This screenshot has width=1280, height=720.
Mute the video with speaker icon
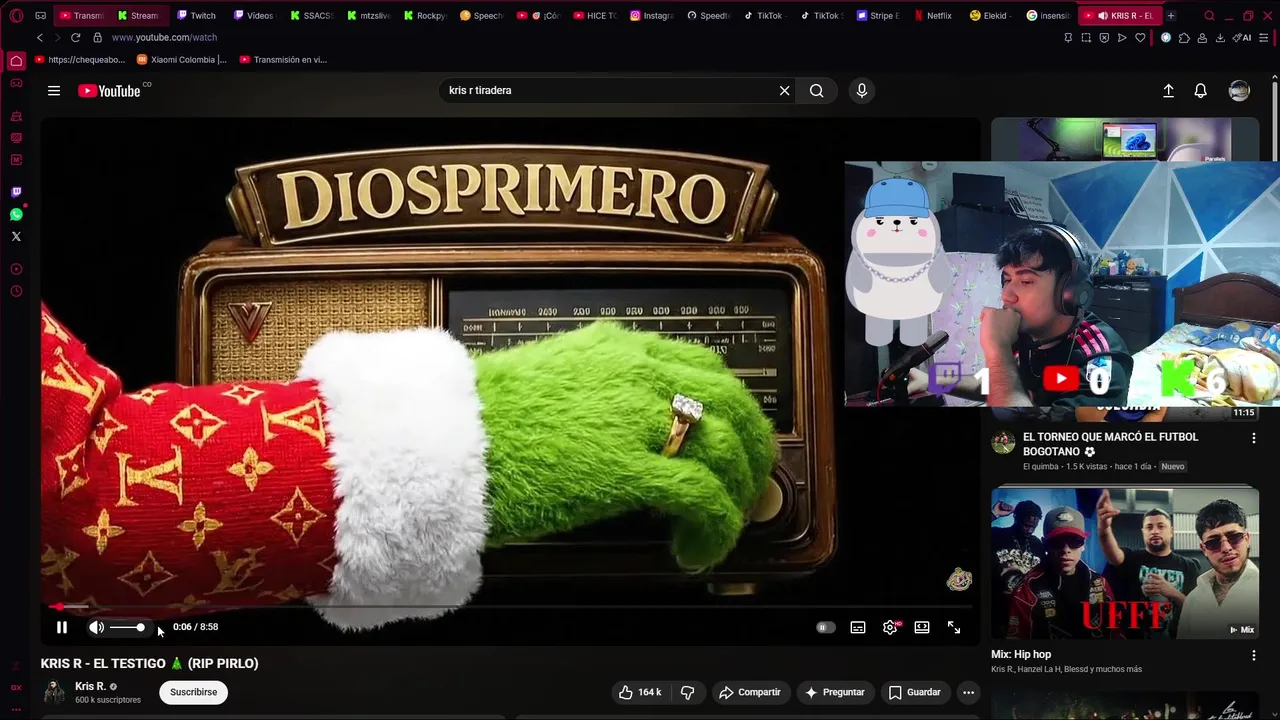(96, 627)
